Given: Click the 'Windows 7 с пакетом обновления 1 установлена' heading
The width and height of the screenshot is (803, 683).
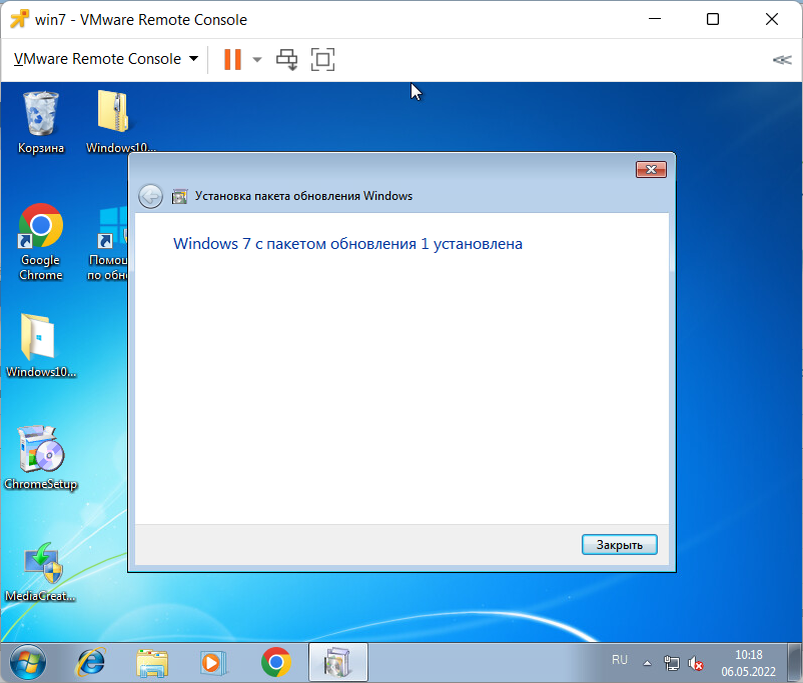Looking at the screenshot, I should pos(348,244).
